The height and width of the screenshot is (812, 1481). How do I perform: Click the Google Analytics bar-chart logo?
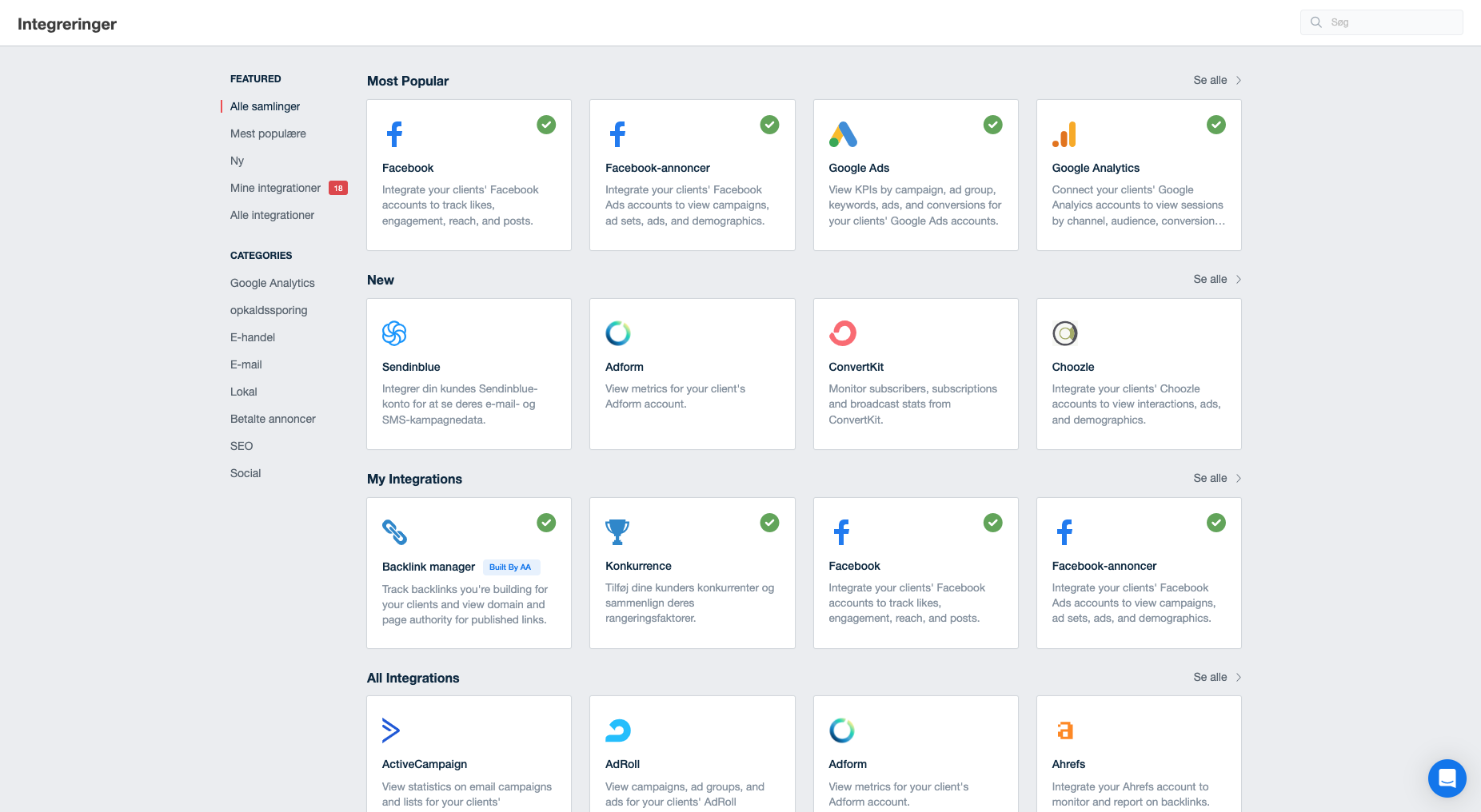(x=1064, y=134)
